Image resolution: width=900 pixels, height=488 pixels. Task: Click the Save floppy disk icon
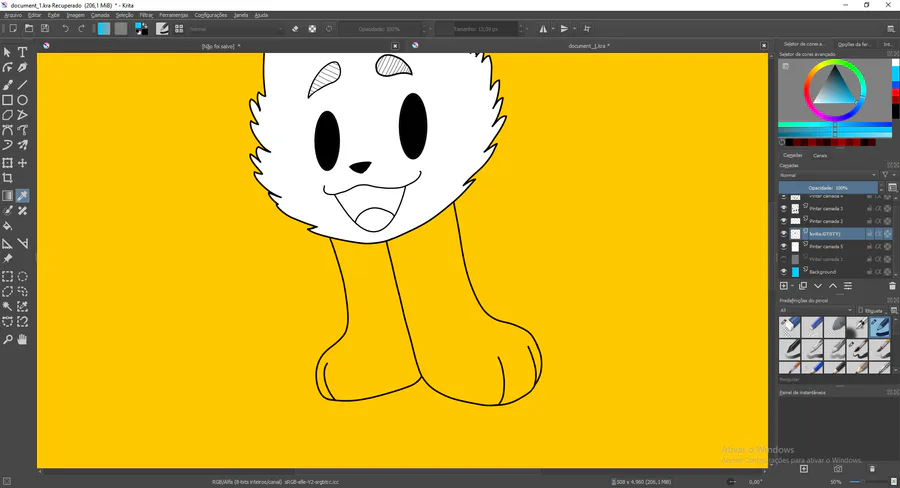coord(45,29)
